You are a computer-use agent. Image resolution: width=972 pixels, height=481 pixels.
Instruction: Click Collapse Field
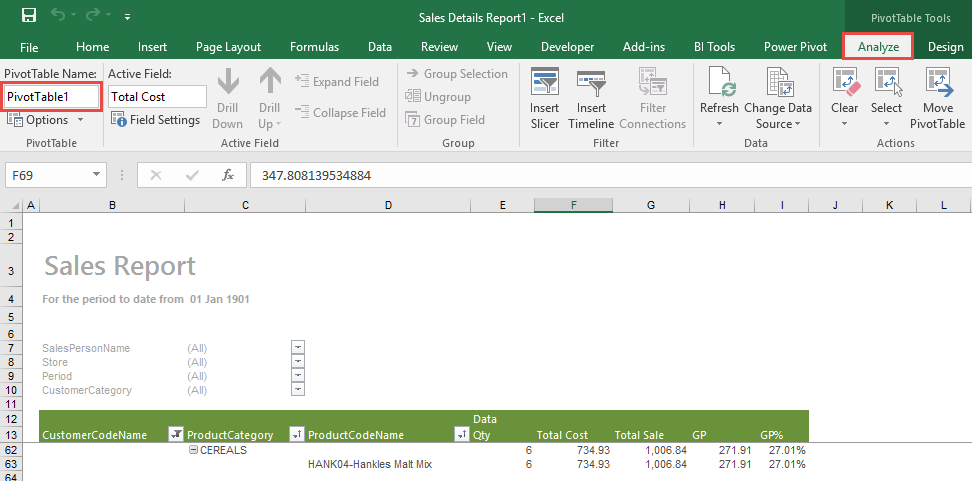coord(341,113)
